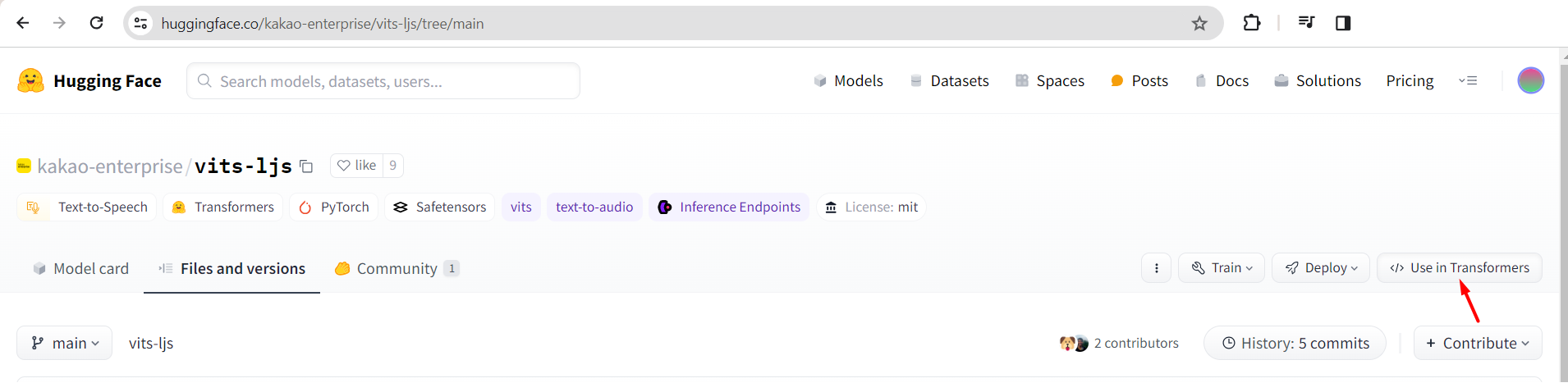View the 2 contributors list

pos(1119,343)
